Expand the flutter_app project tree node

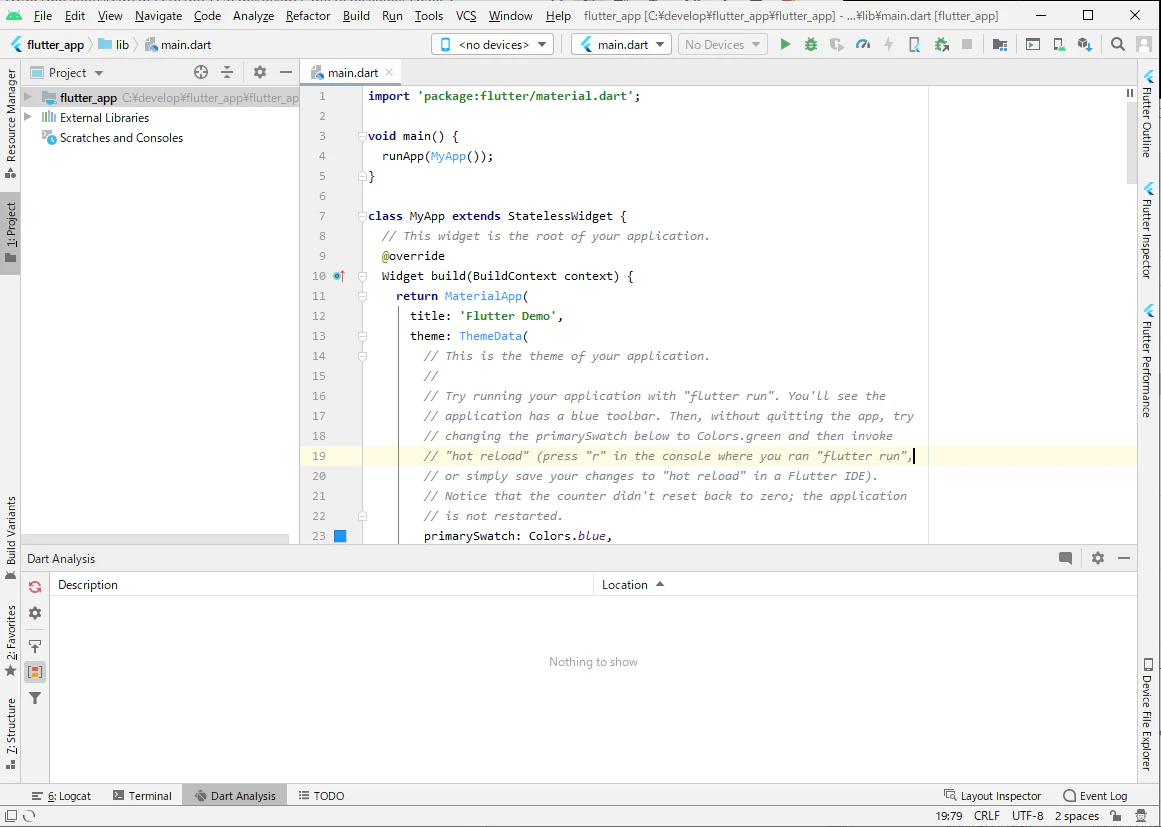point(28,97)
